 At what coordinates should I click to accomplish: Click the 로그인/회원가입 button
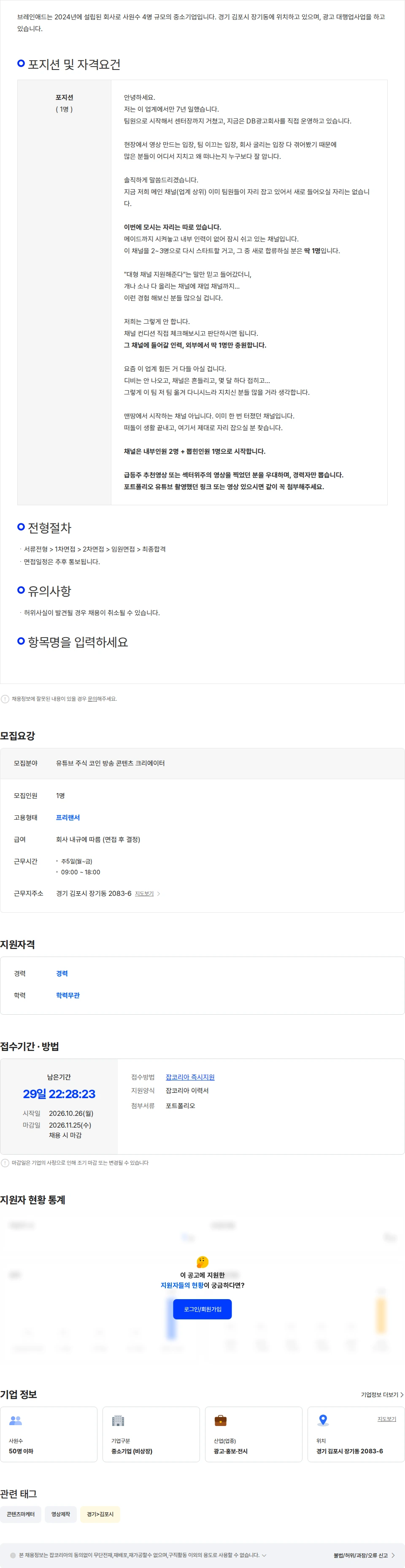coord(202,1309)
